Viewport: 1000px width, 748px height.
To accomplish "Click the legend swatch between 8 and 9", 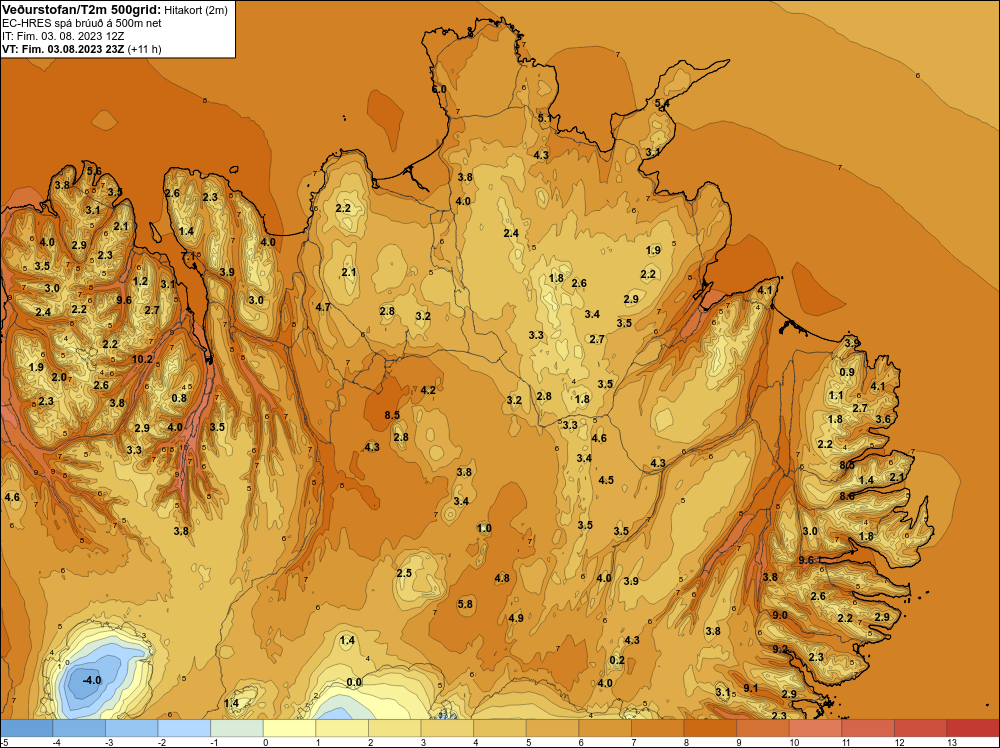I will tap(710, 728).
